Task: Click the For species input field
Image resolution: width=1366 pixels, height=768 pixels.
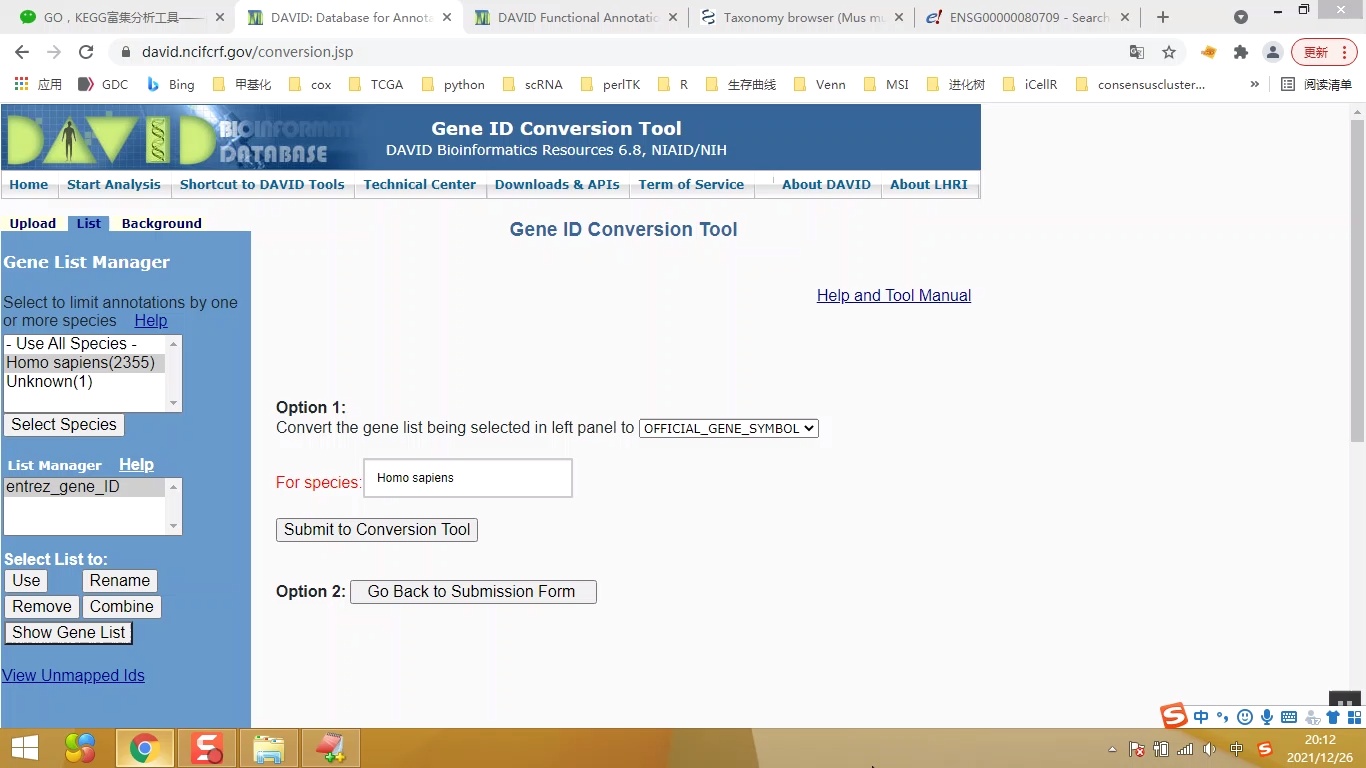Action: (x=467, y=478)
